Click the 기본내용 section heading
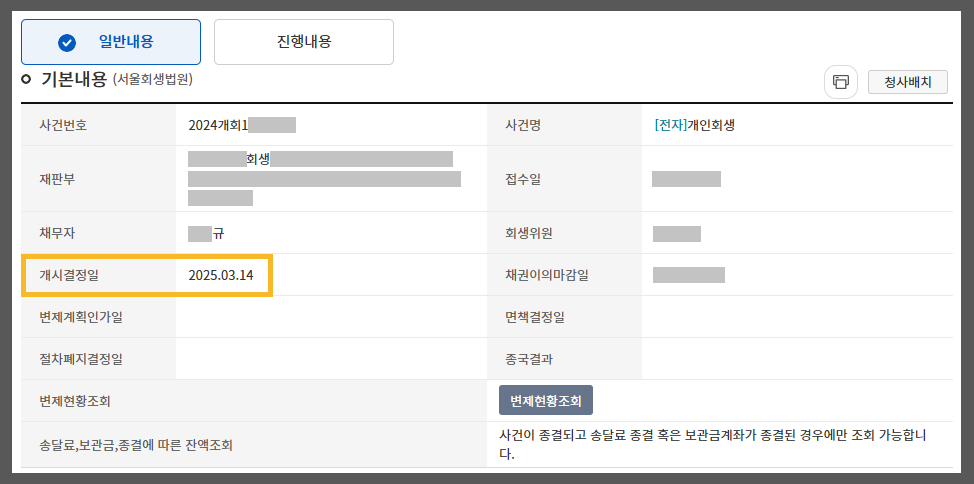 tap(74, 80)
